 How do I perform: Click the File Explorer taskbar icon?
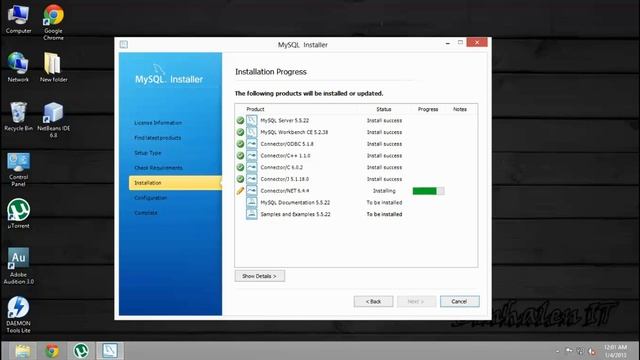pos(22,351)
